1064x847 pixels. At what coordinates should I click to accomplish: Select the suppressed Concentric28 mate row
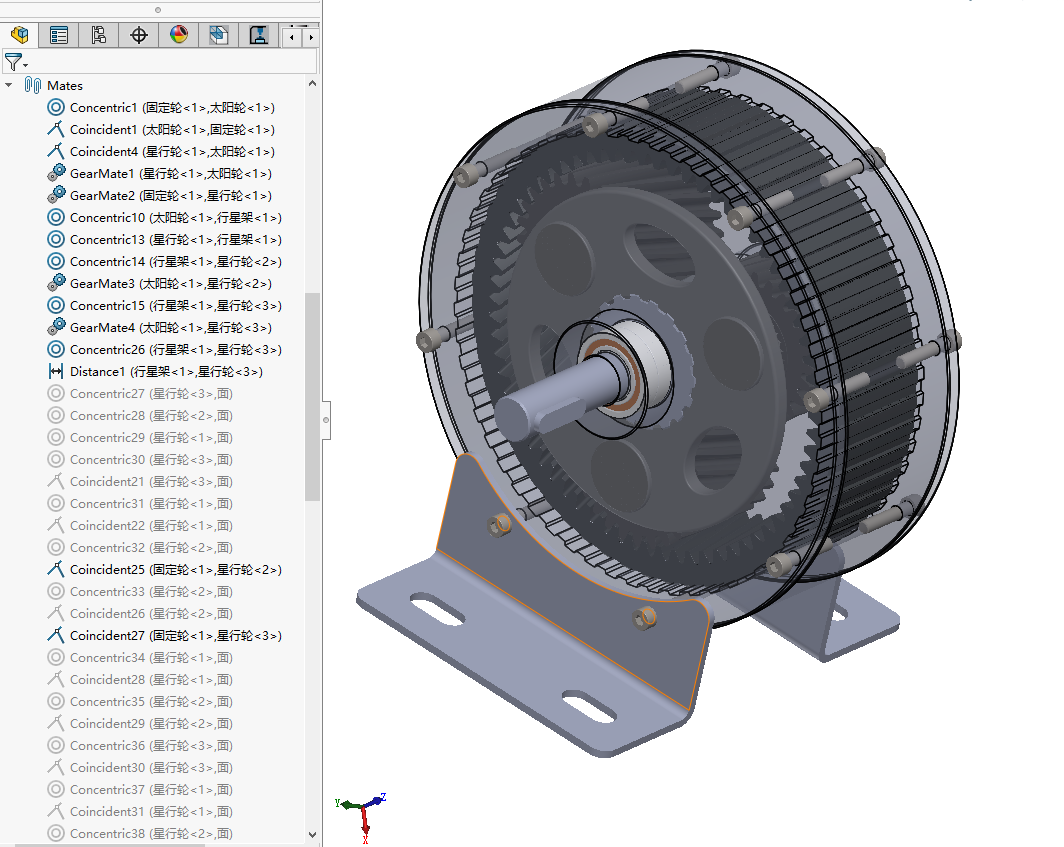coord(140,415)
